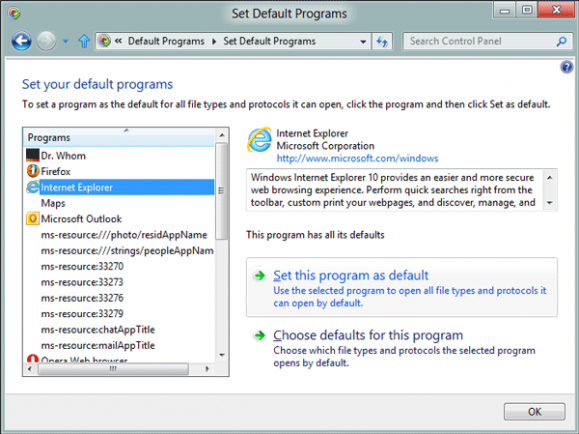Click the description box scroll-down arrow
This screenshot has width=579, height=434.
[x=549, y=202]
